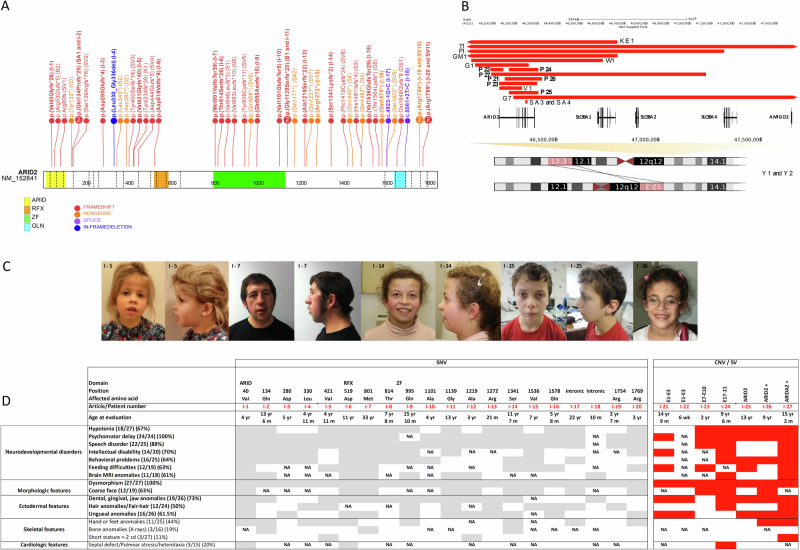
Task: Click the NM_152641 transcript label
Action: click(x=21, y=179)
